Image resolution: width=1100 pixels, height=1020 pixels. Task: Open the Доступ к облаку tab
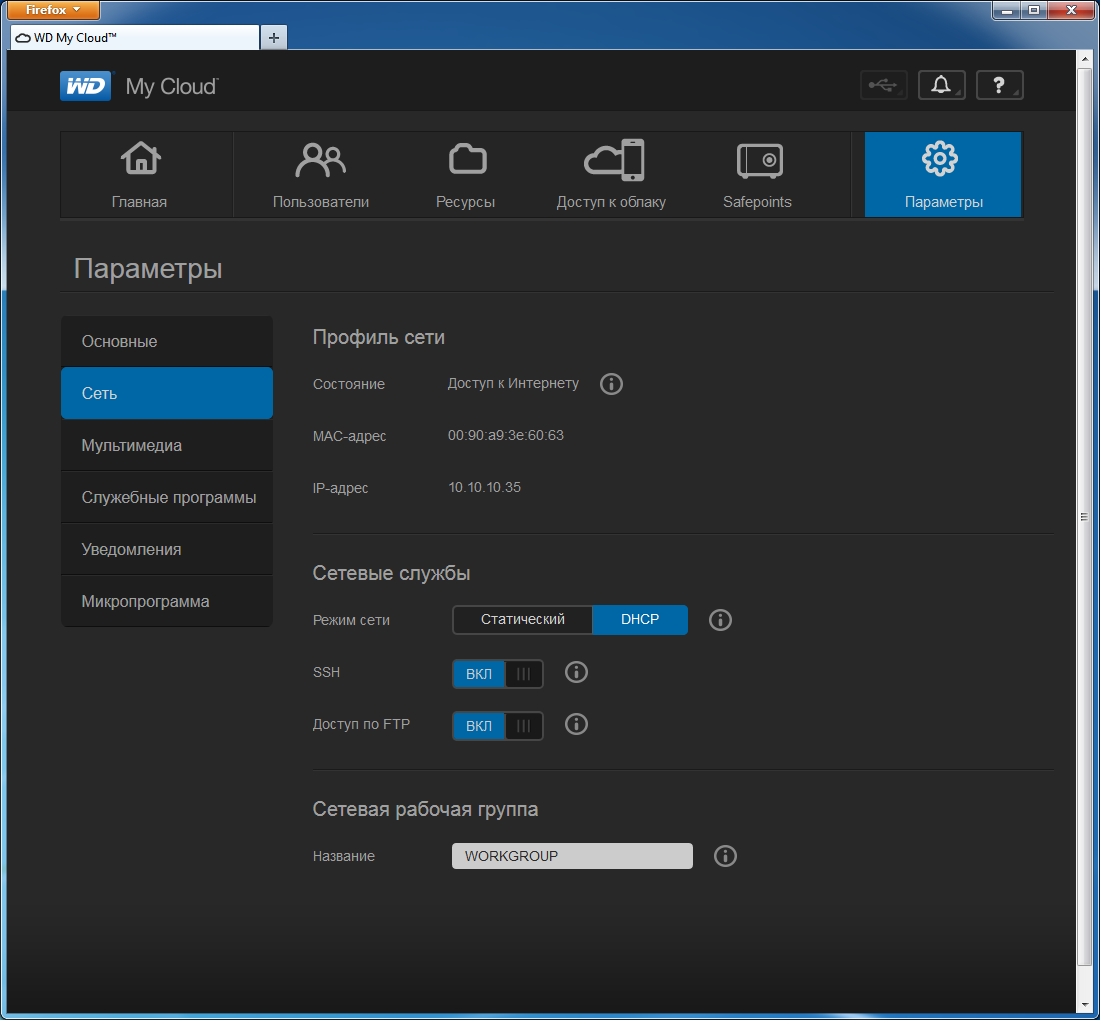[611, 175]
